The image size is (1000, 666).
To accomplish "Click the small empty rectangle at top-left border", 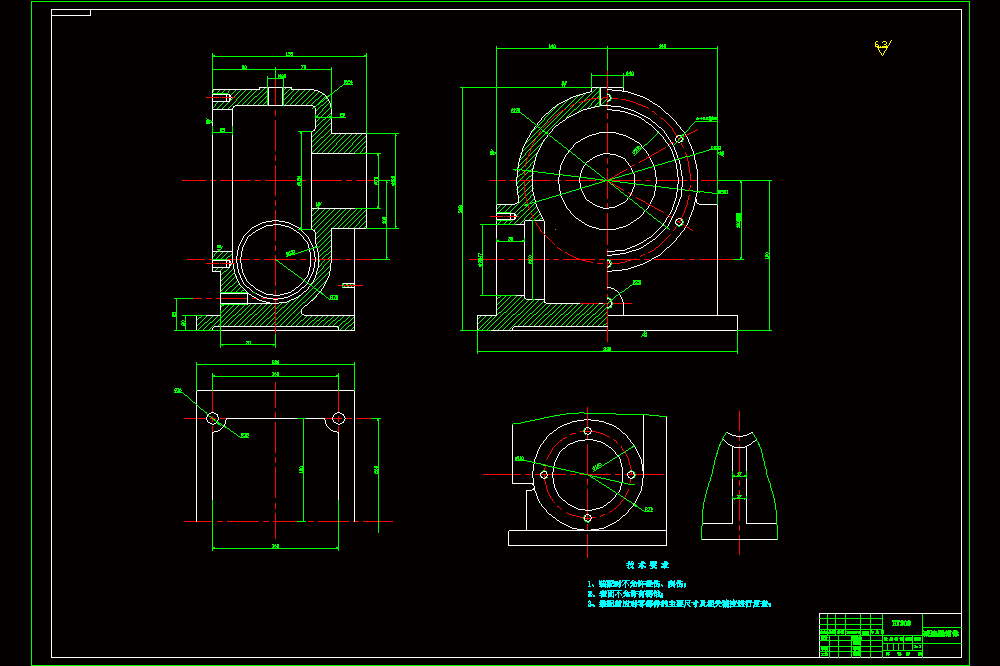I will click(71, 12).
